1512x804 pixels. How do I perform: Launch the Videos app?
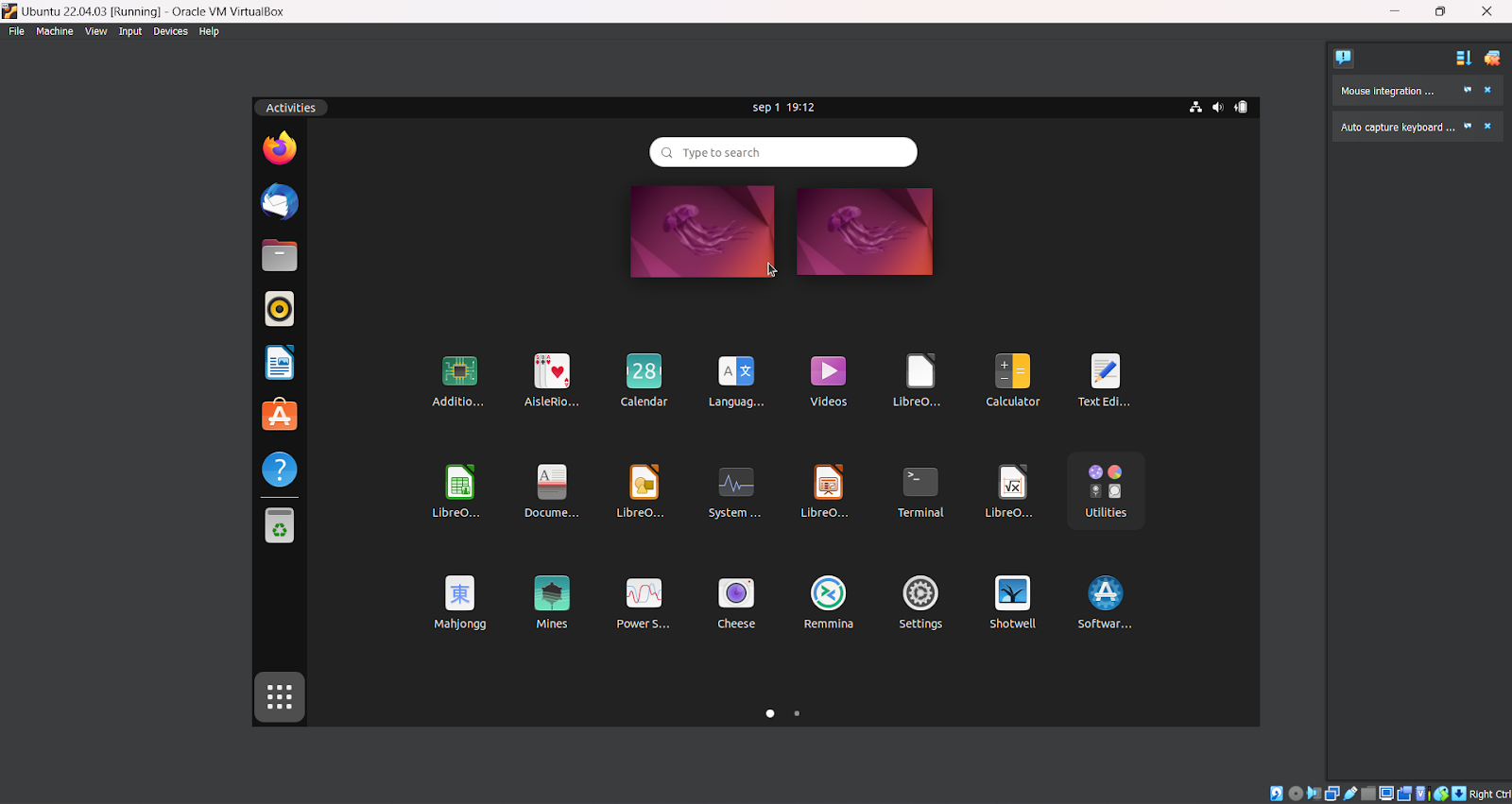pos(829,380)
